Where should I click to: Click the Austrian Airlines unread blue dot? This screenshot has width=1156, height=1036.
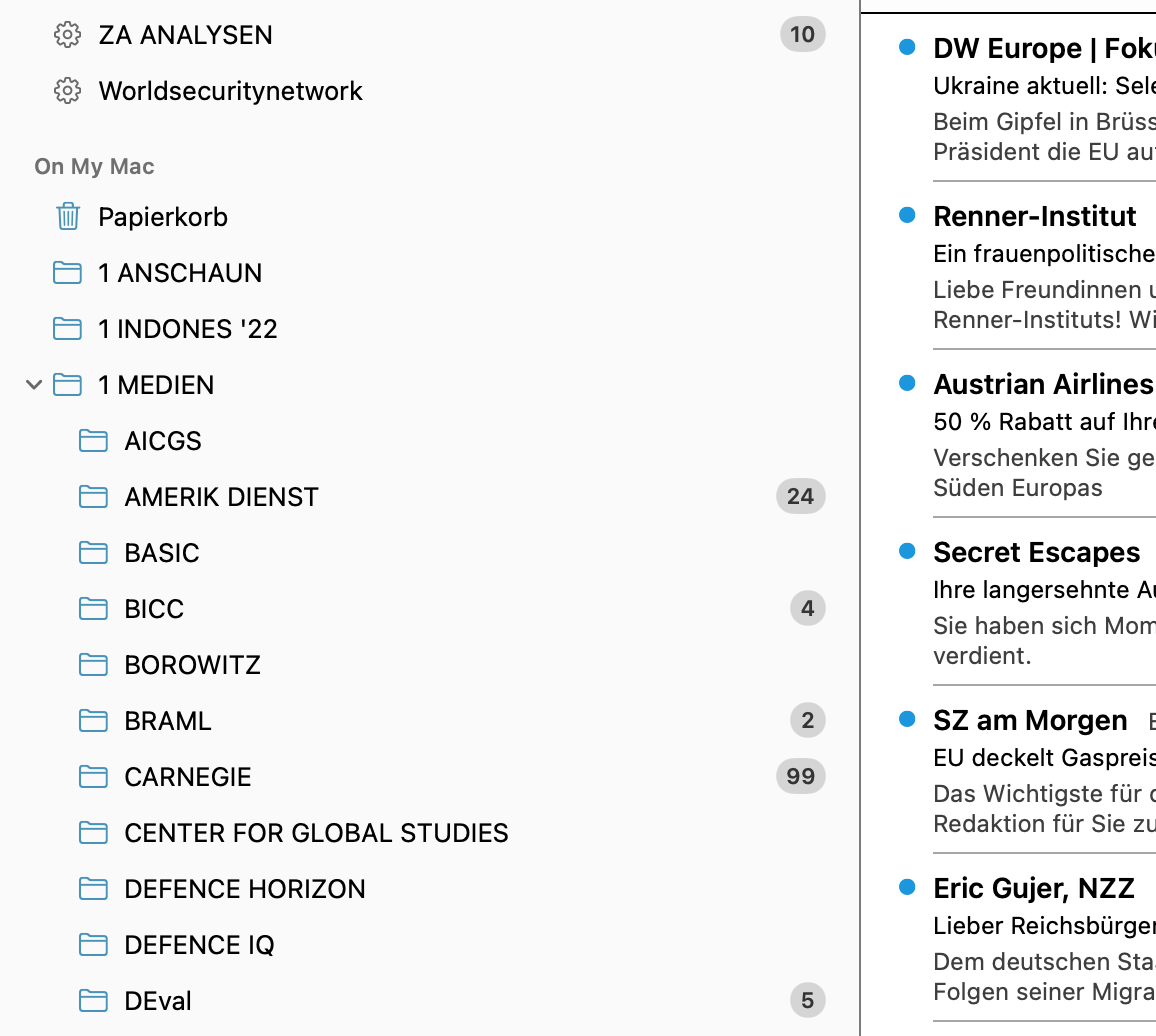pos(907,383)
